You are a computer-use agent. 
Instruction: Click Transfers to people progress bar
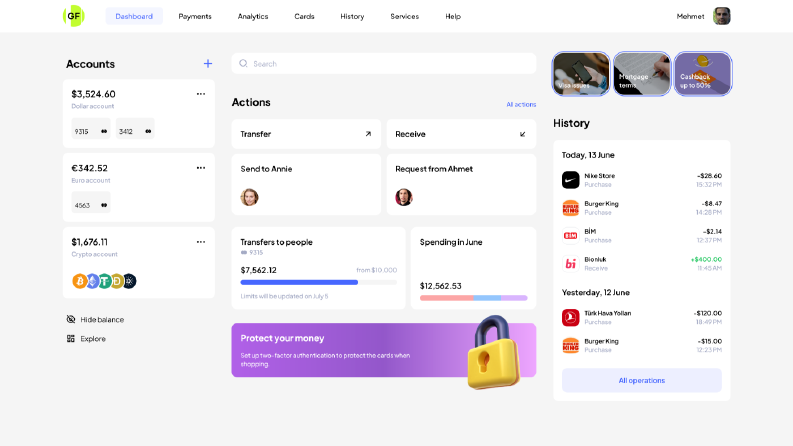point(319,283)
